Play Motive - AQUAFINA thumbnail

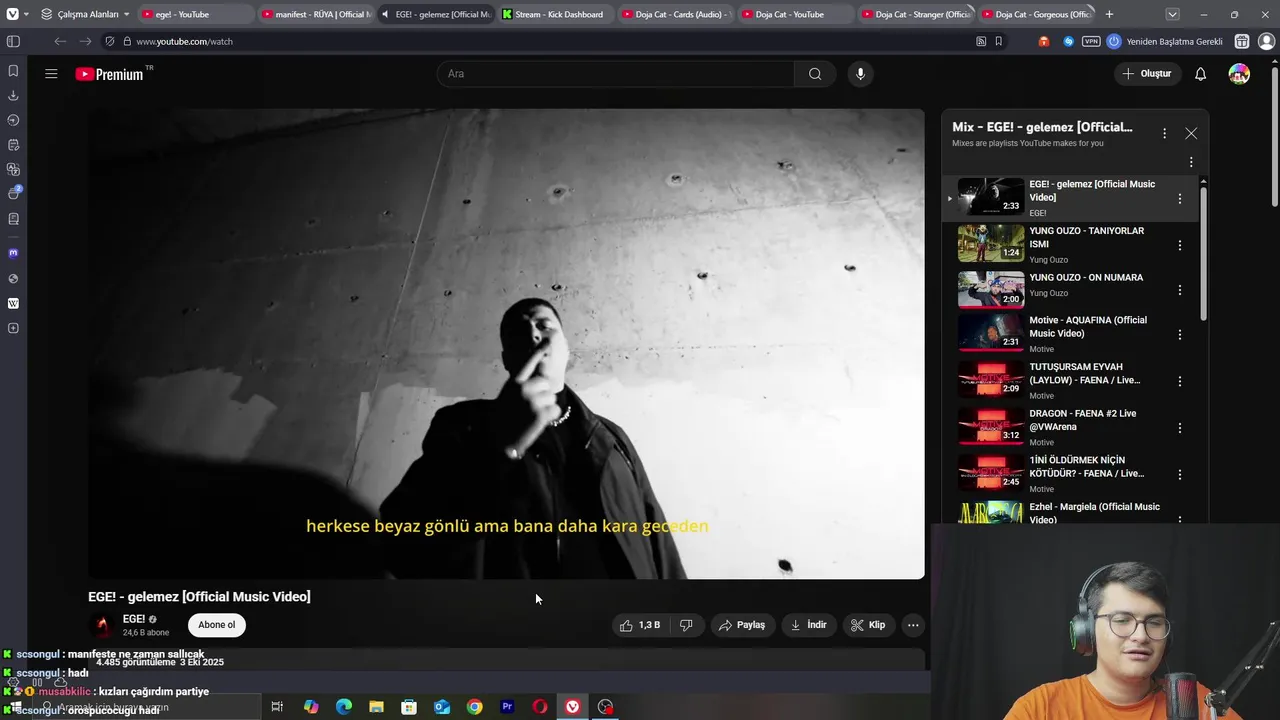click(x=991, y=333)
